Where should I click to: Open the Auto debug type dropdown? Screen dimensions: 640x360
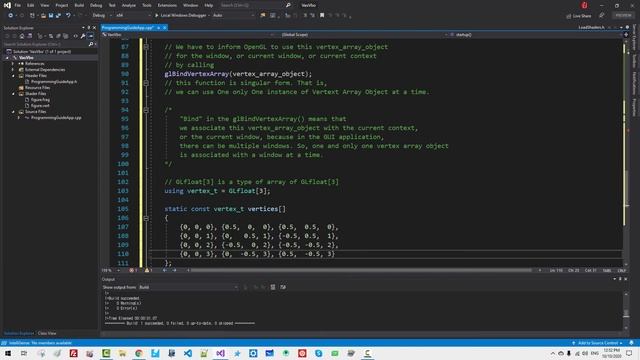(x=233, y=16)
